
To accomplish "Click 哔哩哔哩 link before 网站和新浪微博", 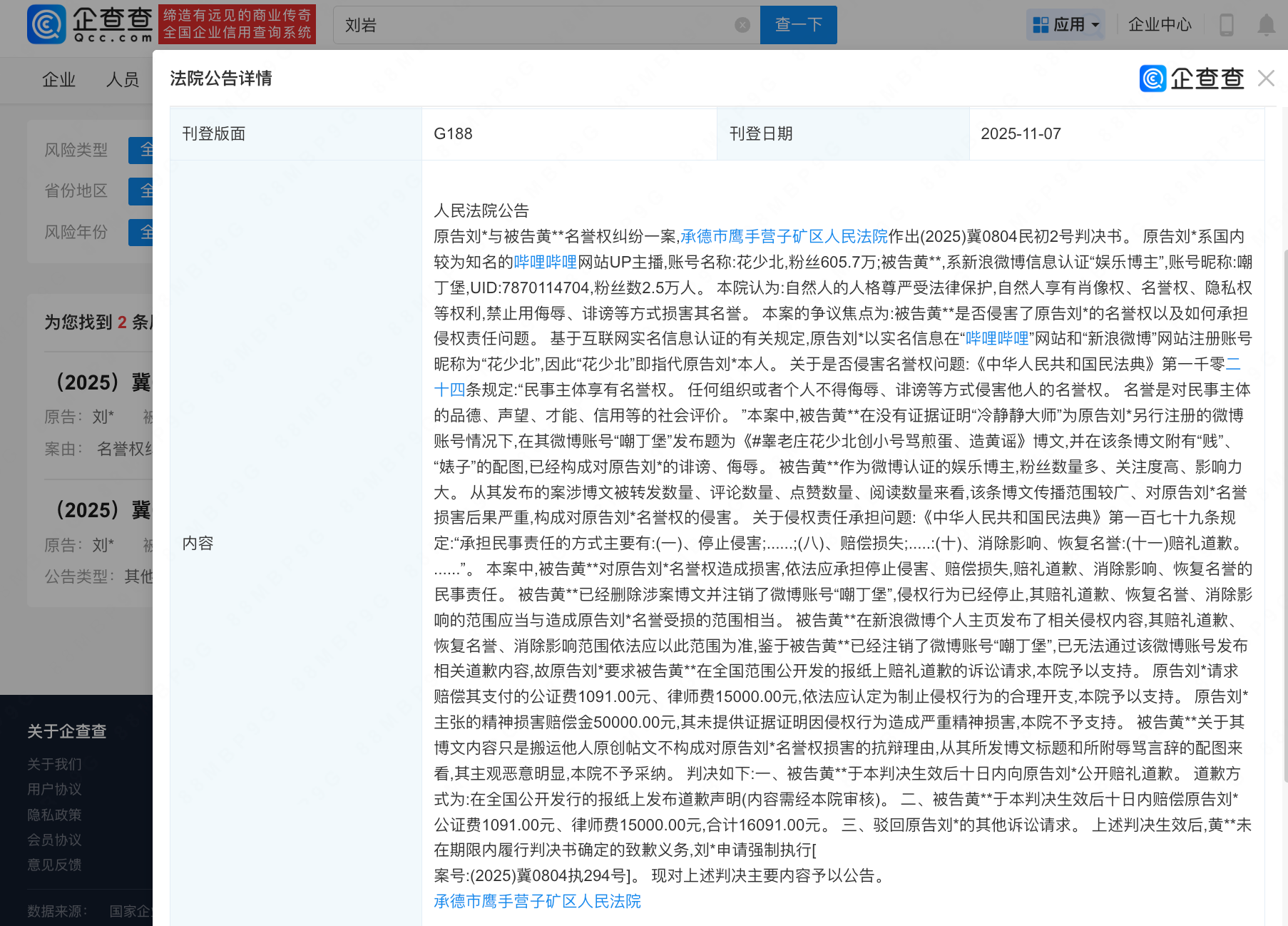I will [996, 338].
